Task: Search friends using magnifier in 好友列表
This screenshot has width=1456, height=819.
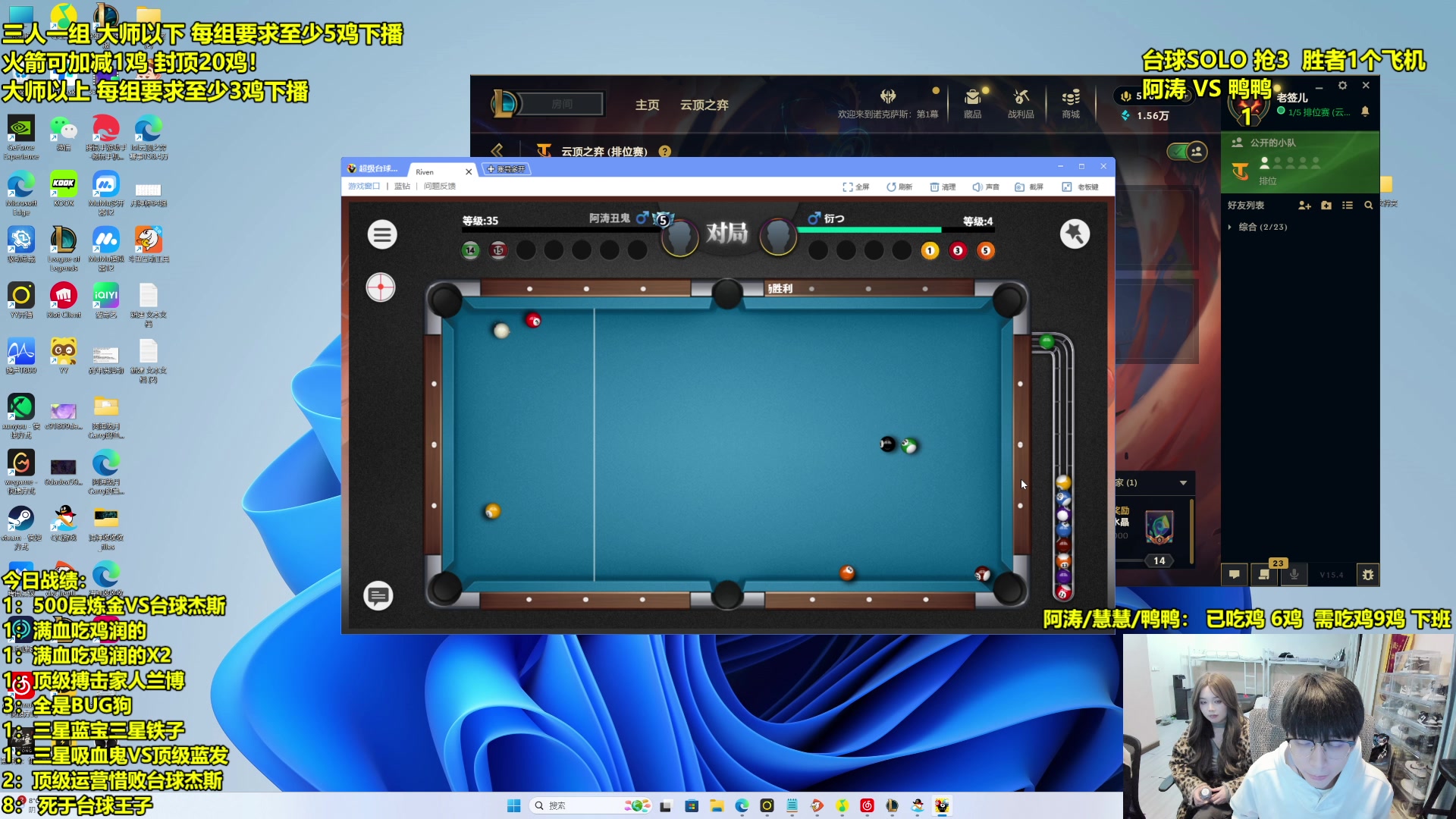Action: pyautogui.click(x=1369, y=206)
